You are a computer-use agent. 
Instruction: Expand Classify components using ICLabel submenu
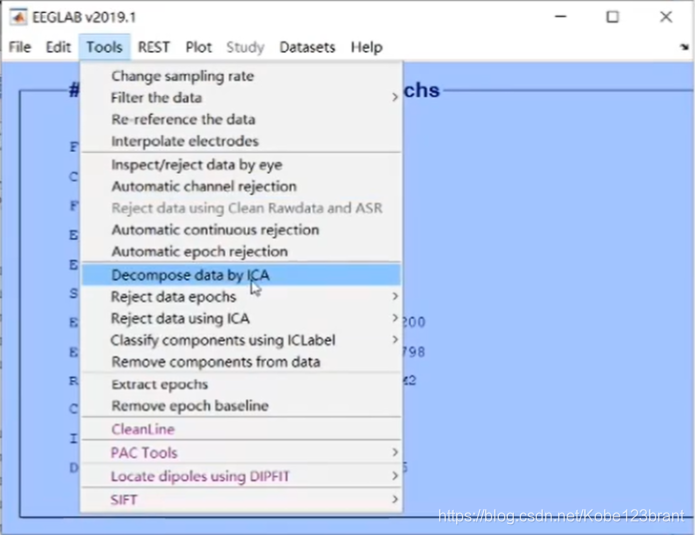[242, 340]
